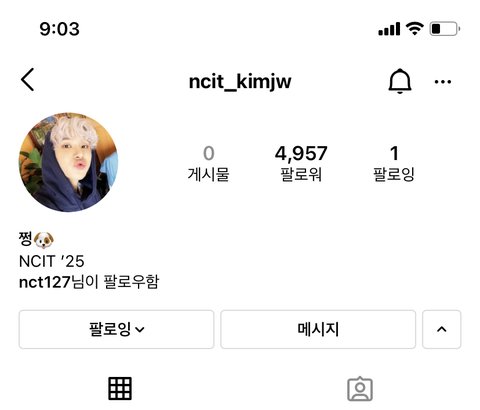Tap the 0 게시물 count
Viewport: 480px width, 410px height.
point(208,163)
